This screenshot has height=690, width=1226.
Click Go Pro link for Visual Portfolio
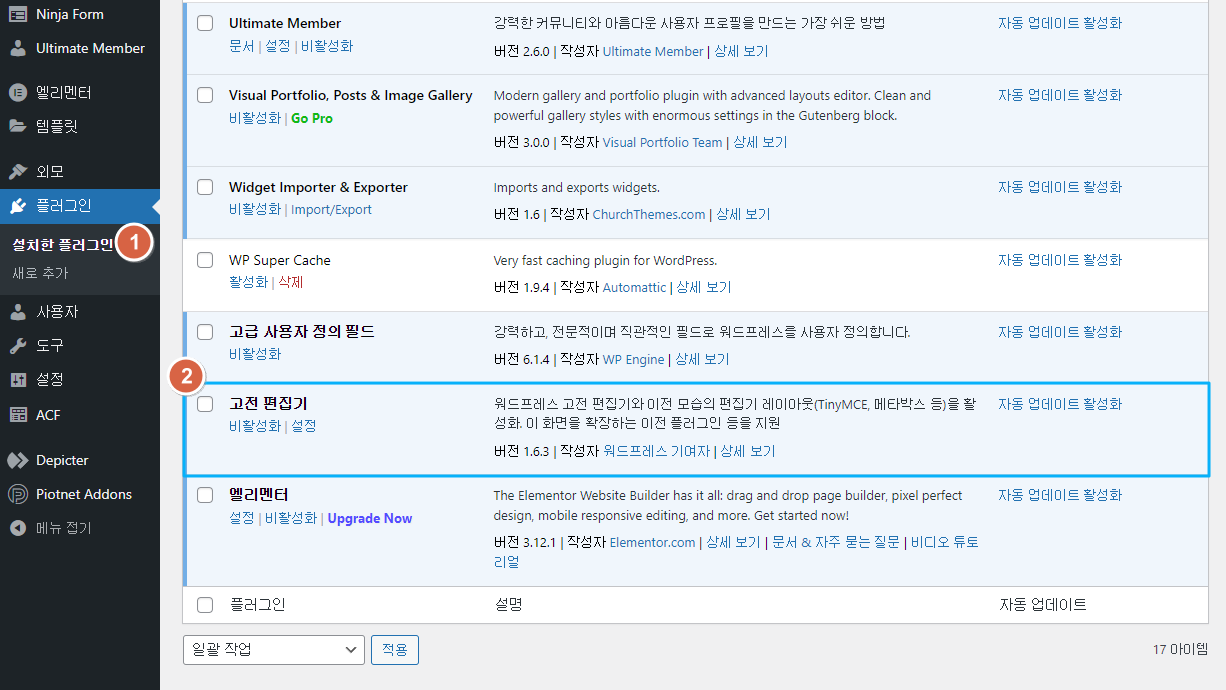click(312, 118)
